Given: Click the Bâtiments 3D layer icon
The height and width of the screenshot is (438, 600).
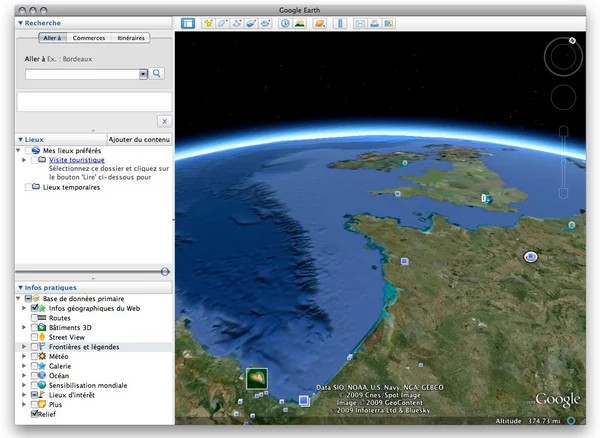Looking at the screenshot, I should click(42, 327).
